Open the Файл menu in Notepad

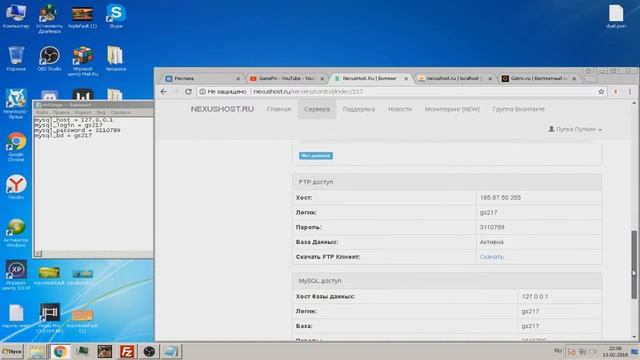(42, 112)
